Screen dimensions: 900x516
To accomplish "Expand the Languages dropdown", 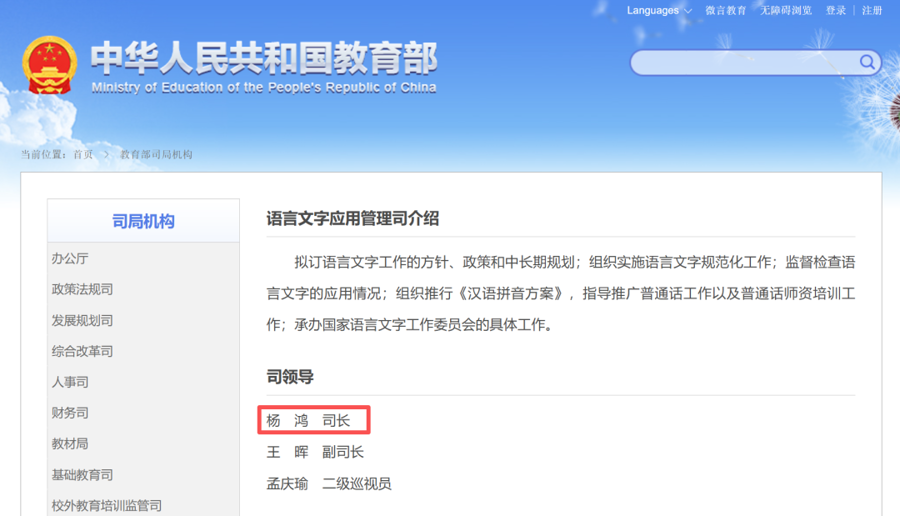I will [658, 10].
